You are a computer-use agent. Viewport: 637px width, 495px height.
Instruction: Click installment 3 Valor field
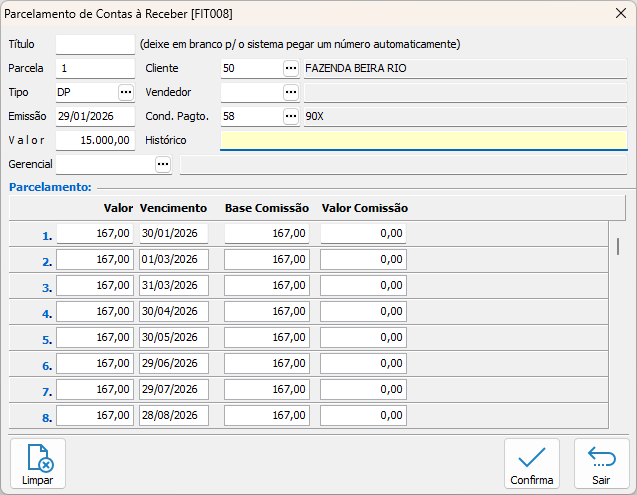(x=95, y=285)
